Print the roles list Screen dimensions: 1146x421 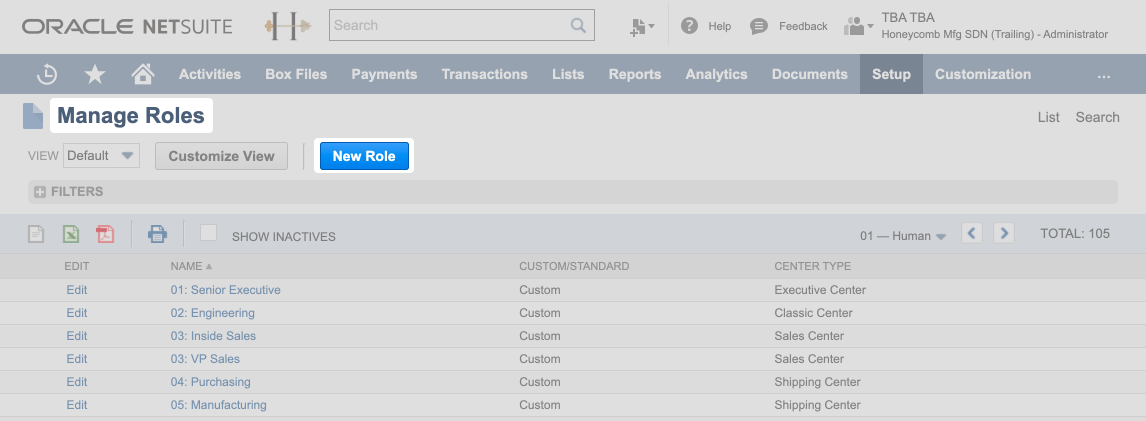(157, 234)
